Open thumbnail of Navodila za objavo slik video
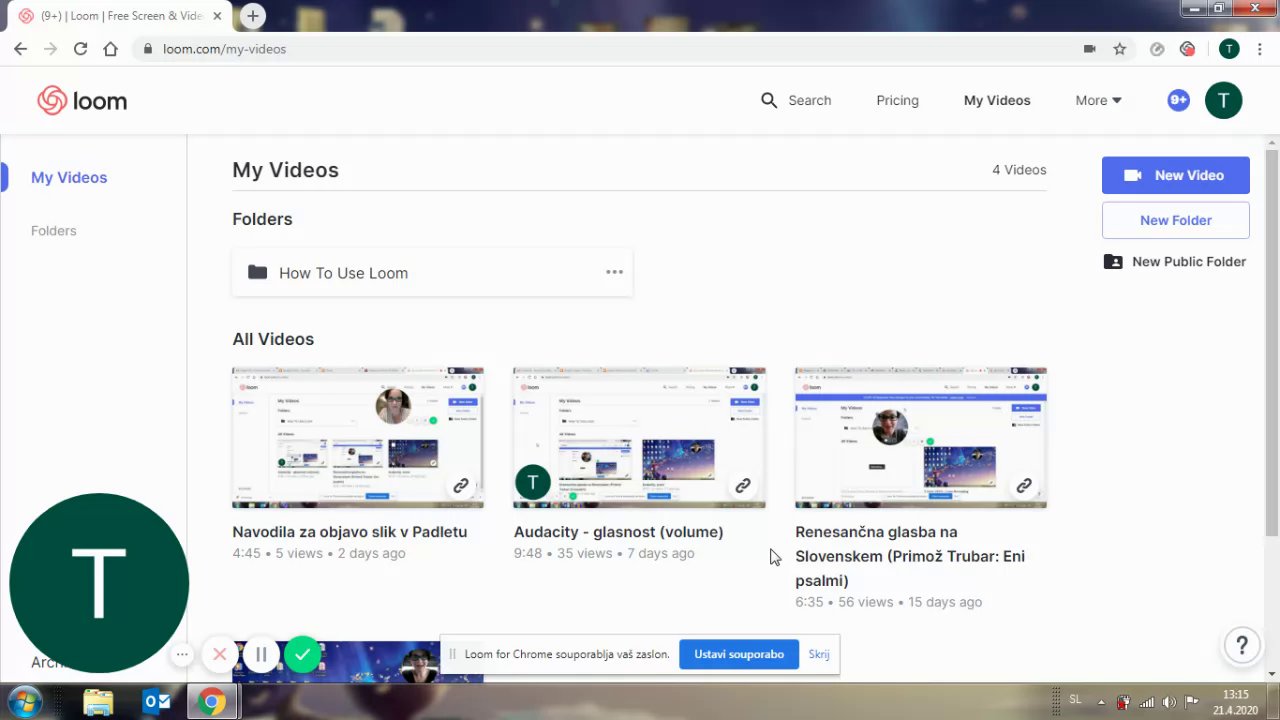The image size is (1280, 720). 358,437
